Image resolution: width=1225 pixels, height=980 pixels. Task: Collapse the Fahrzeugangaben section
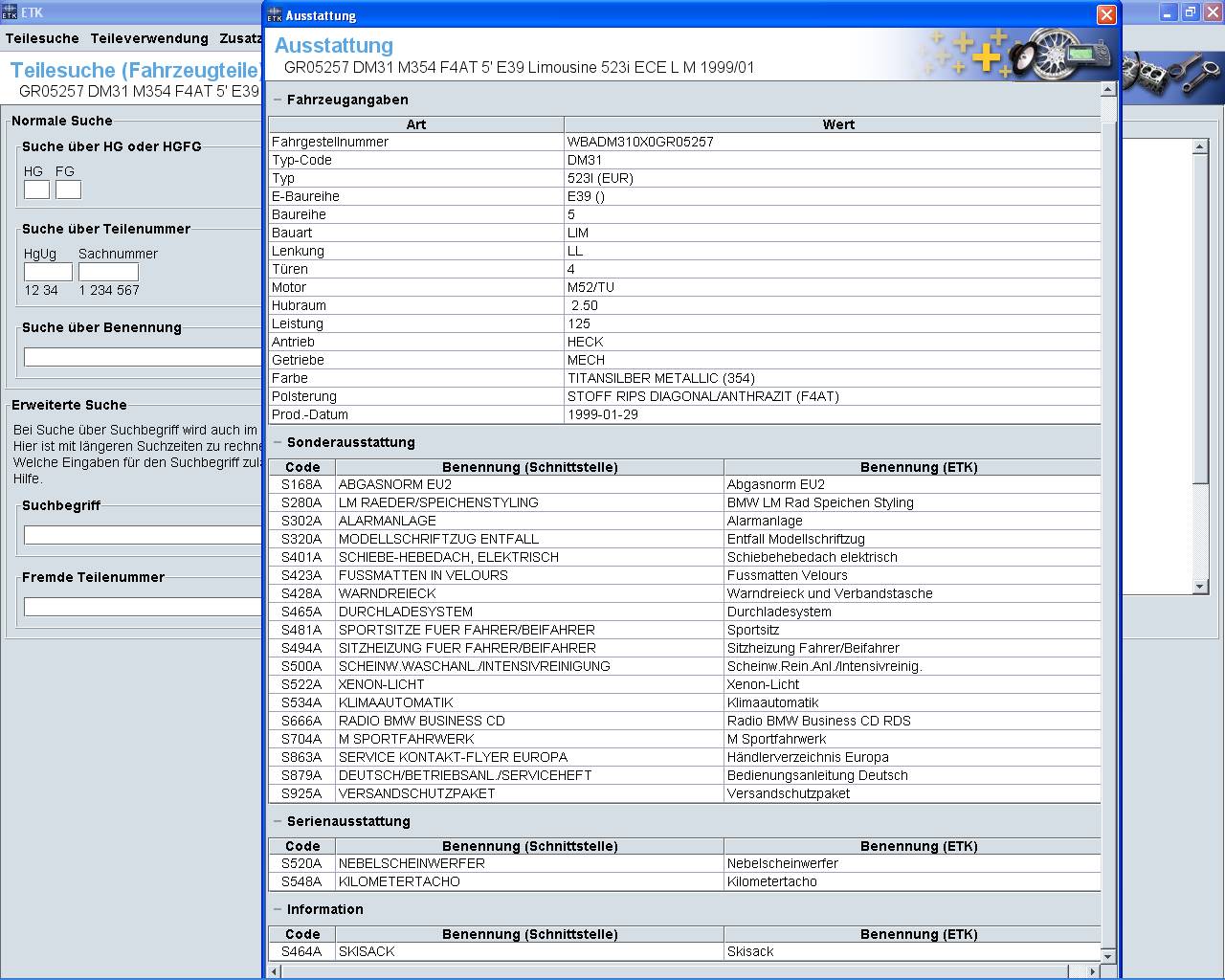[x=278, y=100]
